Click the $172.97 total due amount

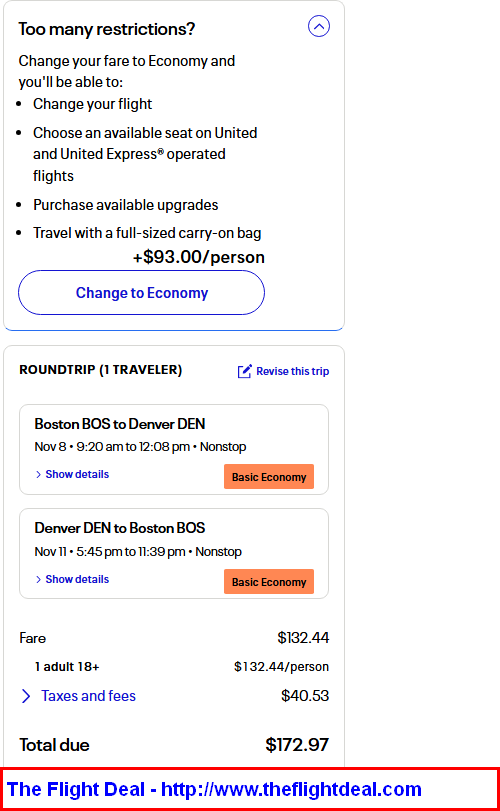point(297,745)
